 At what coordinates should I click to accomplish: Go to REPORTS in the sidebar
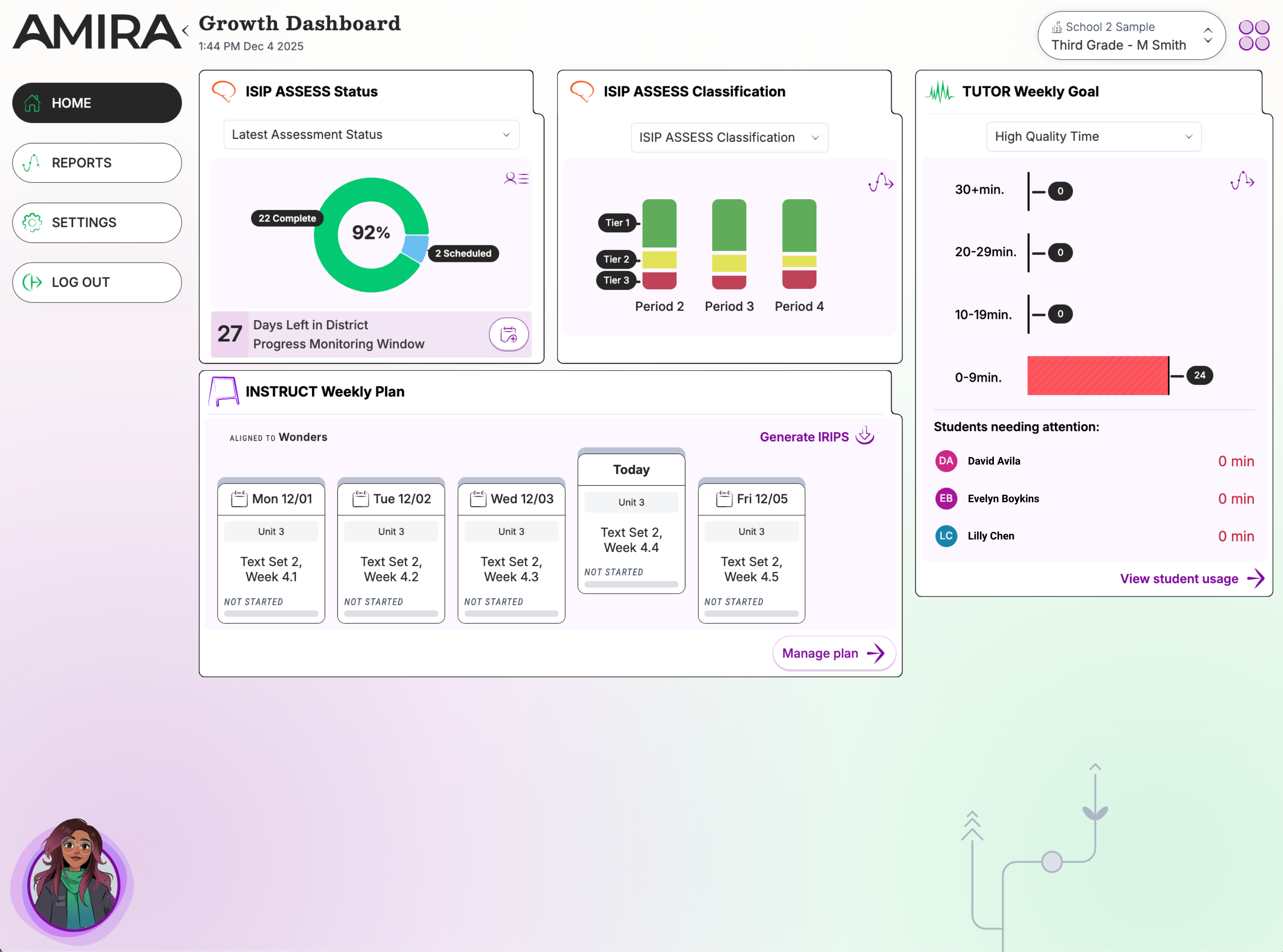point(97,163)
